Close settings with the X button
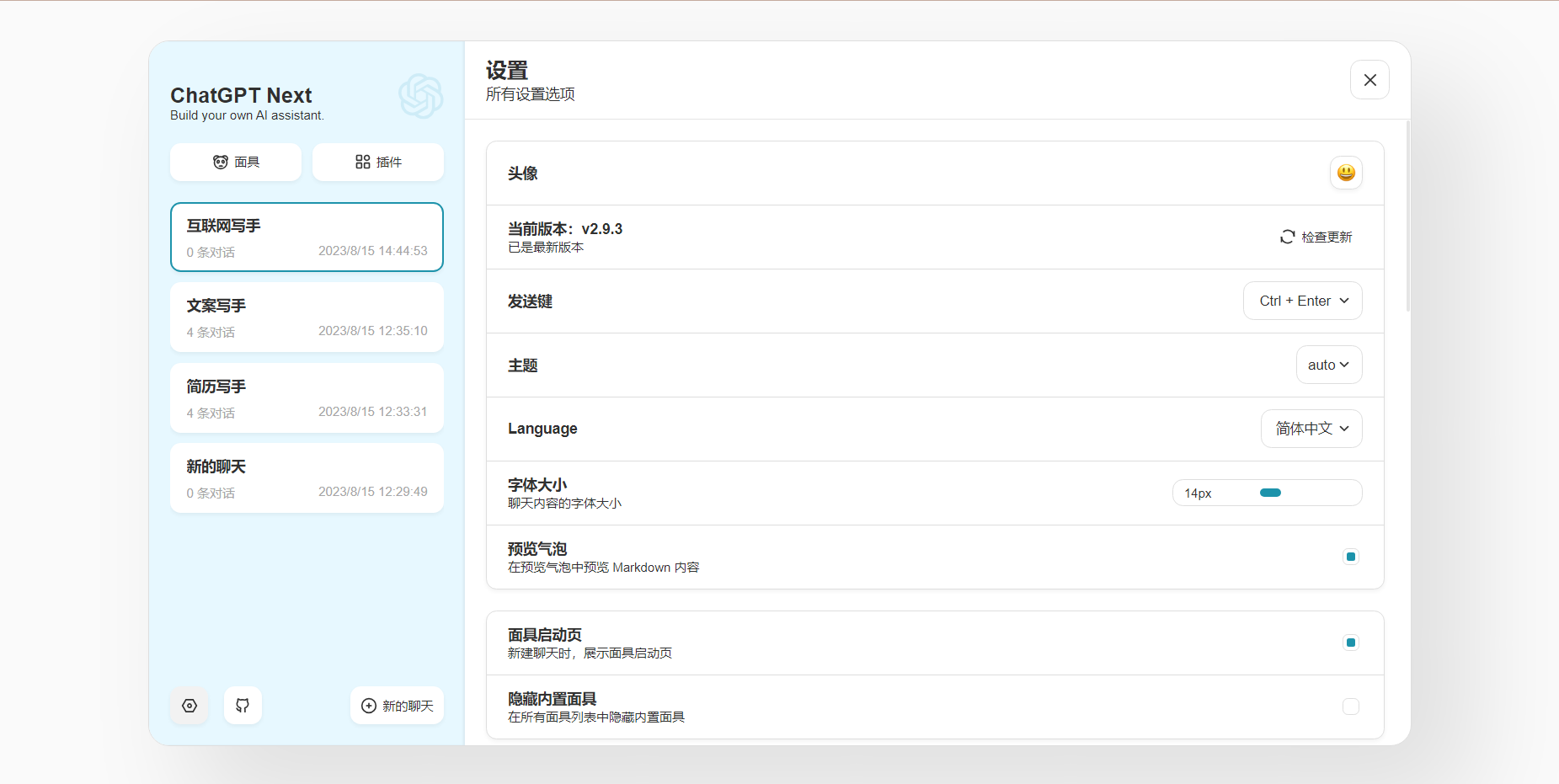The image size is (1559, 784). tap(1369, 80)
